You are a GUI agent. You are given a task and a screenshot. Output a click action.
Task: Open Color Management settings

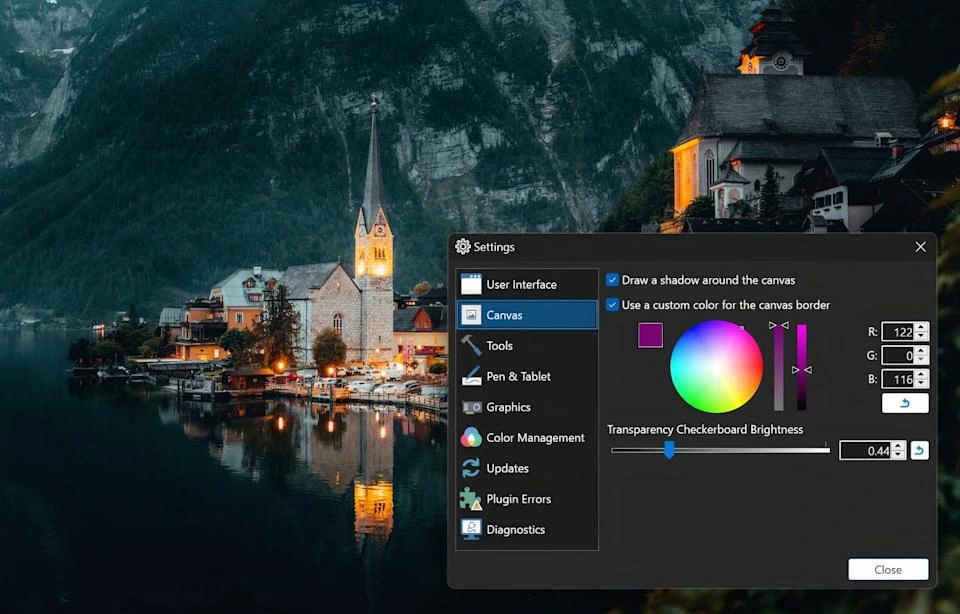pos(527,437)
